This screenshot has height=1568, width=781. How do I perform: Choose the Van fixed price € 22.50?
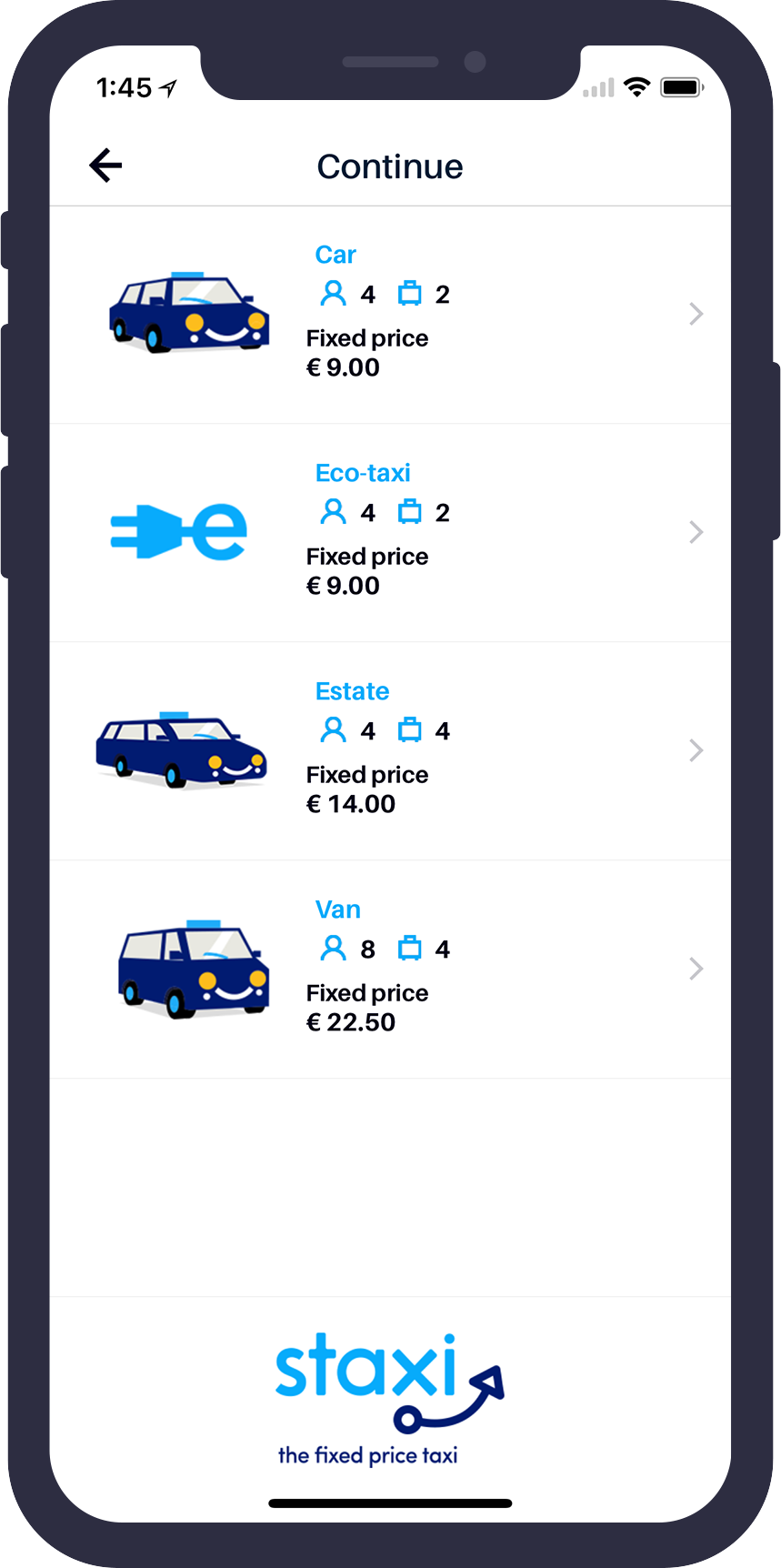point(351,1022)
